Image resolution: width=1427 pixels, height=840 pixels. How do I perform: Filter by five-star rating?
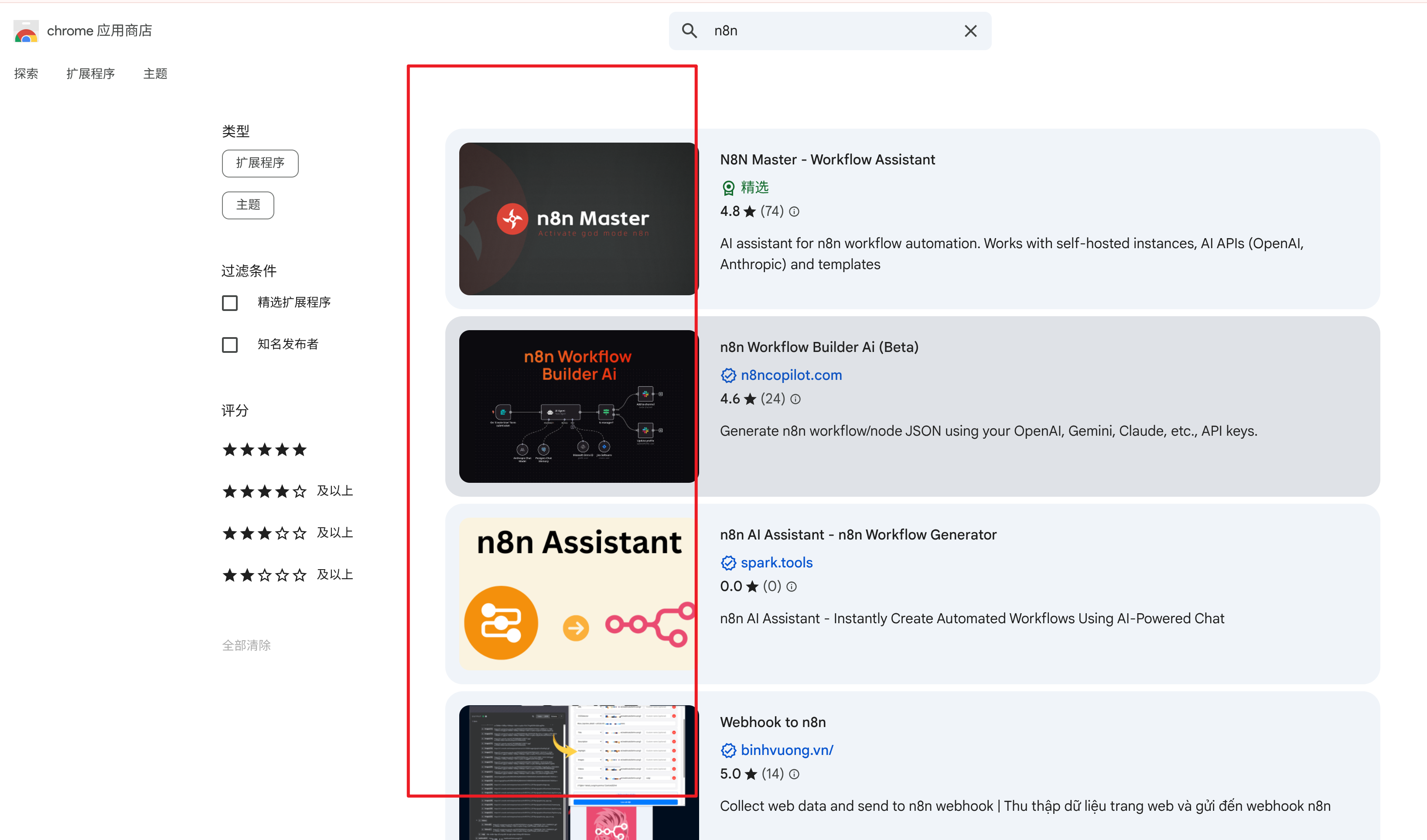click(264, 450)
